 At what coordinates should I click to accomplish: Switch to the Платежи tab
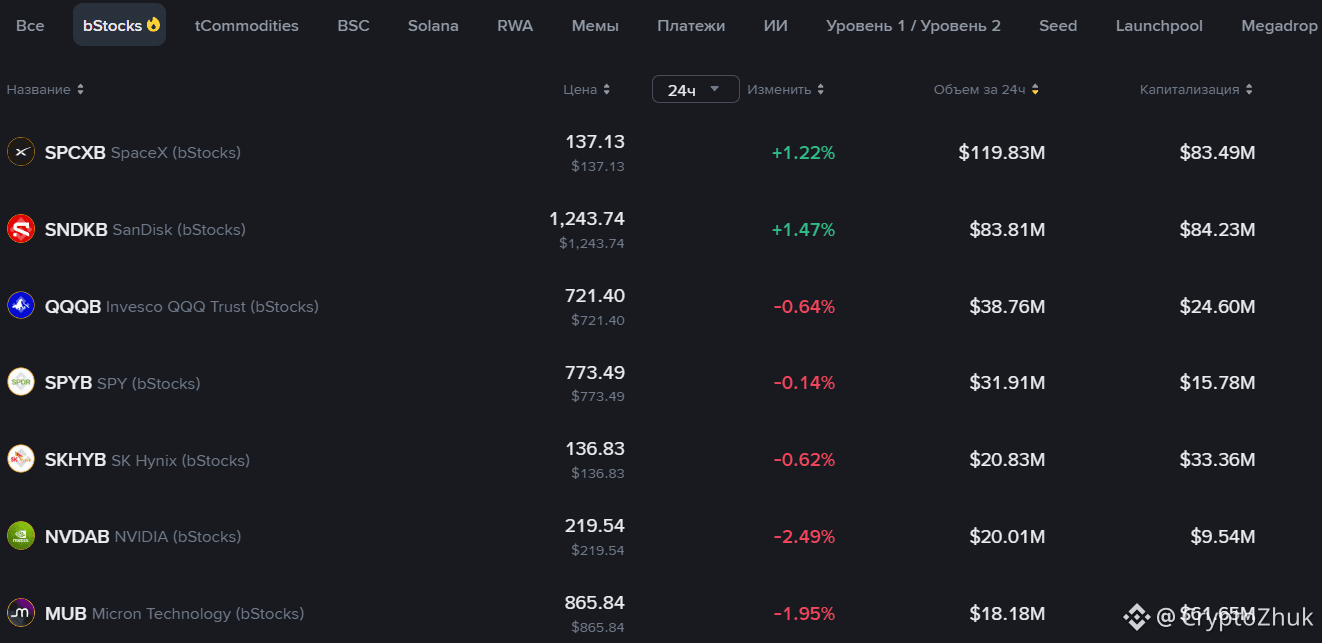click(691, 25)
